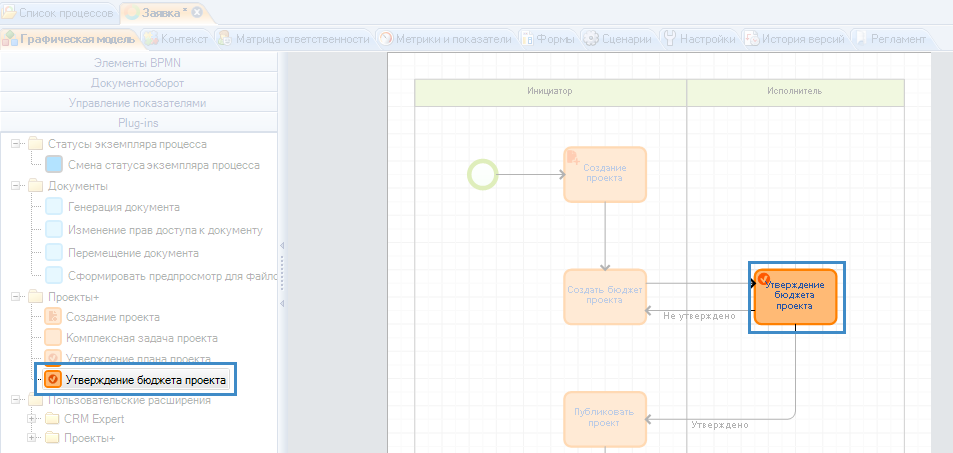
Task: Select Смена статуса экземпляра процесса icon
Action: coord(54,165)
